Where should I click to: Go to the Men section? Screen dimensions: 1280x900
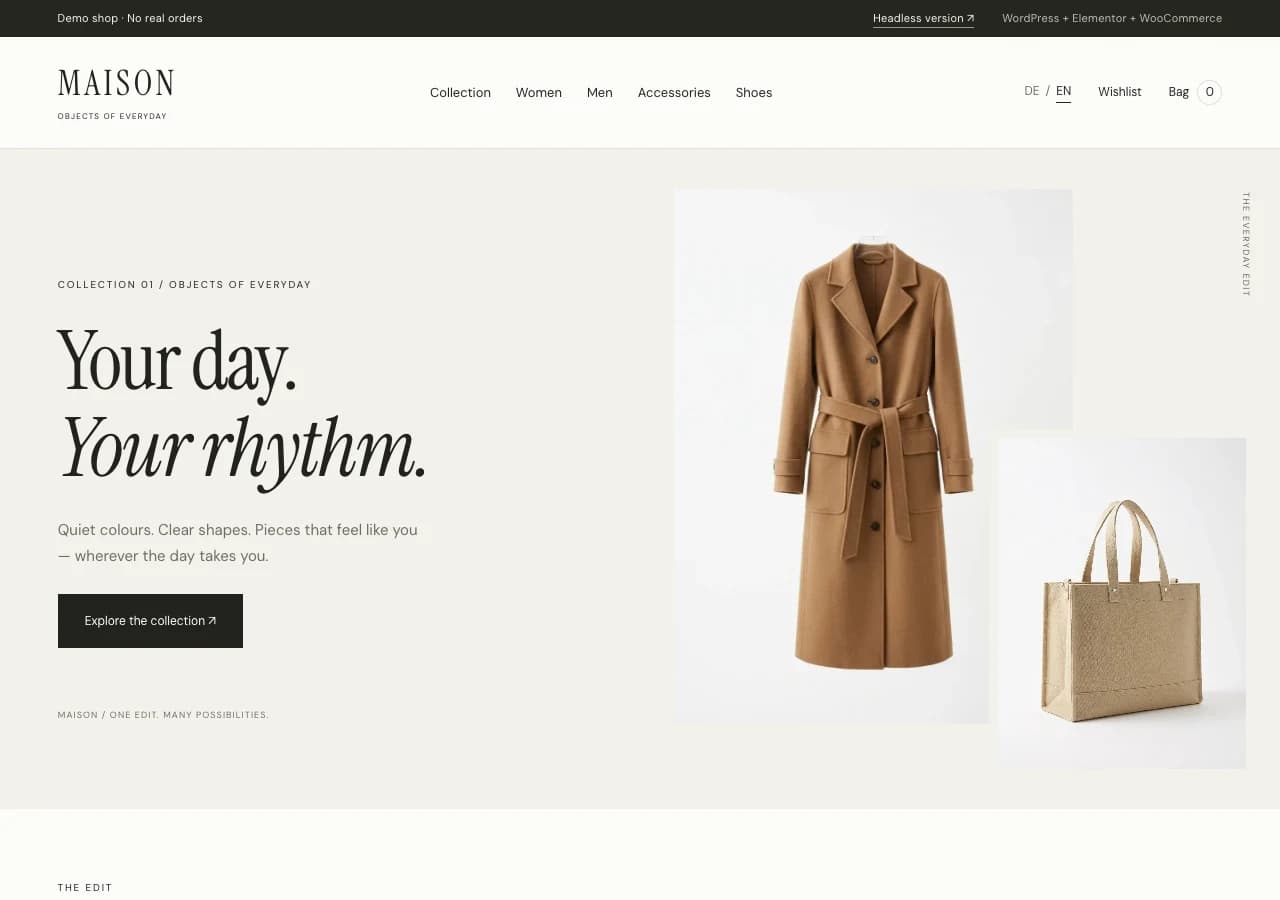click(x=600, y=93)
